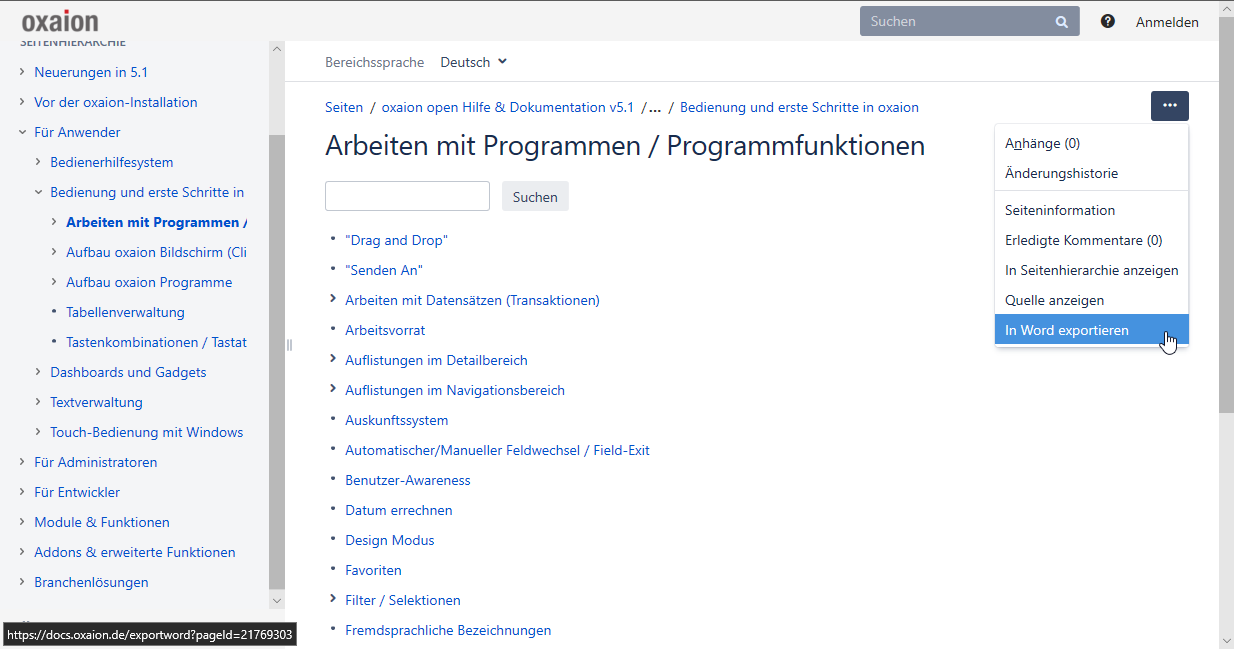Click the magnifier icon in search box
Image resolution: width=1234 pixels, height=649 pixels.
[1061, 21]
